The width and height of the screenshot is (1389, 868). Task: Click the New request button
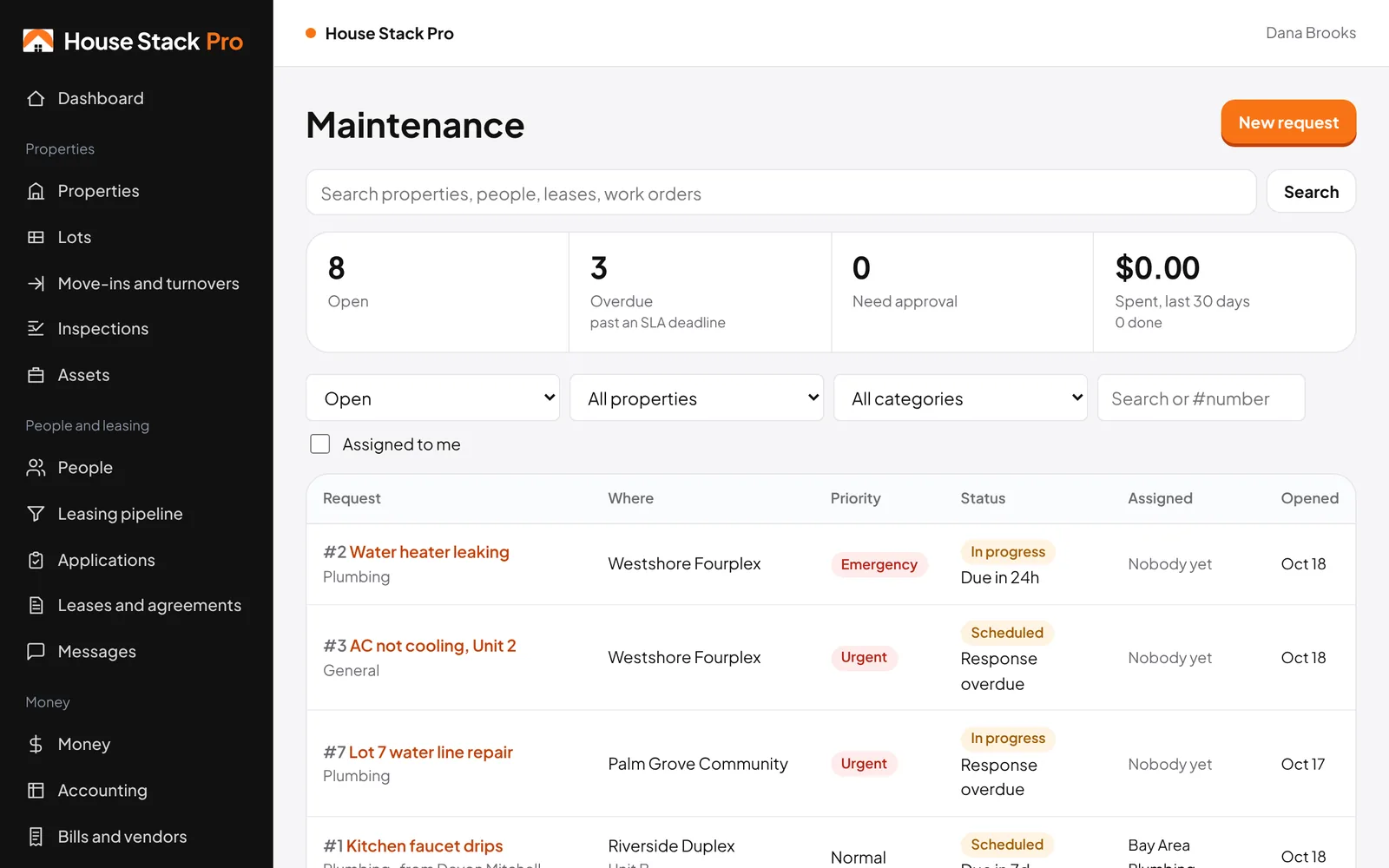pyautogui.click(x=1288, y=122)
